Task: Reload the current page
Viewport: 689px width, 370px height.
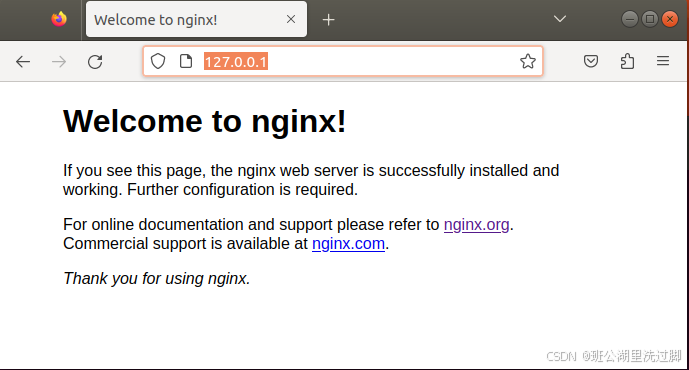Action: (x=95, y=62)
